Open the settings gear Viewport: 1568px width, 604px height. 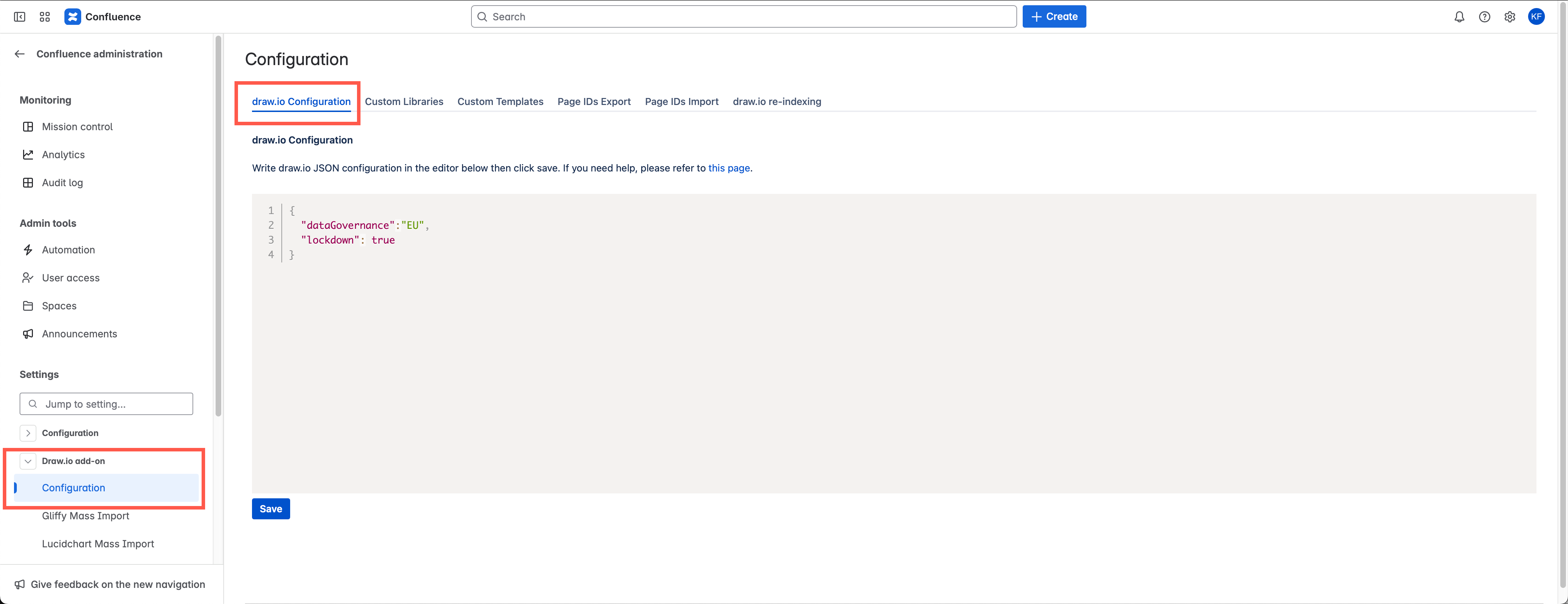pos(1510,16)
